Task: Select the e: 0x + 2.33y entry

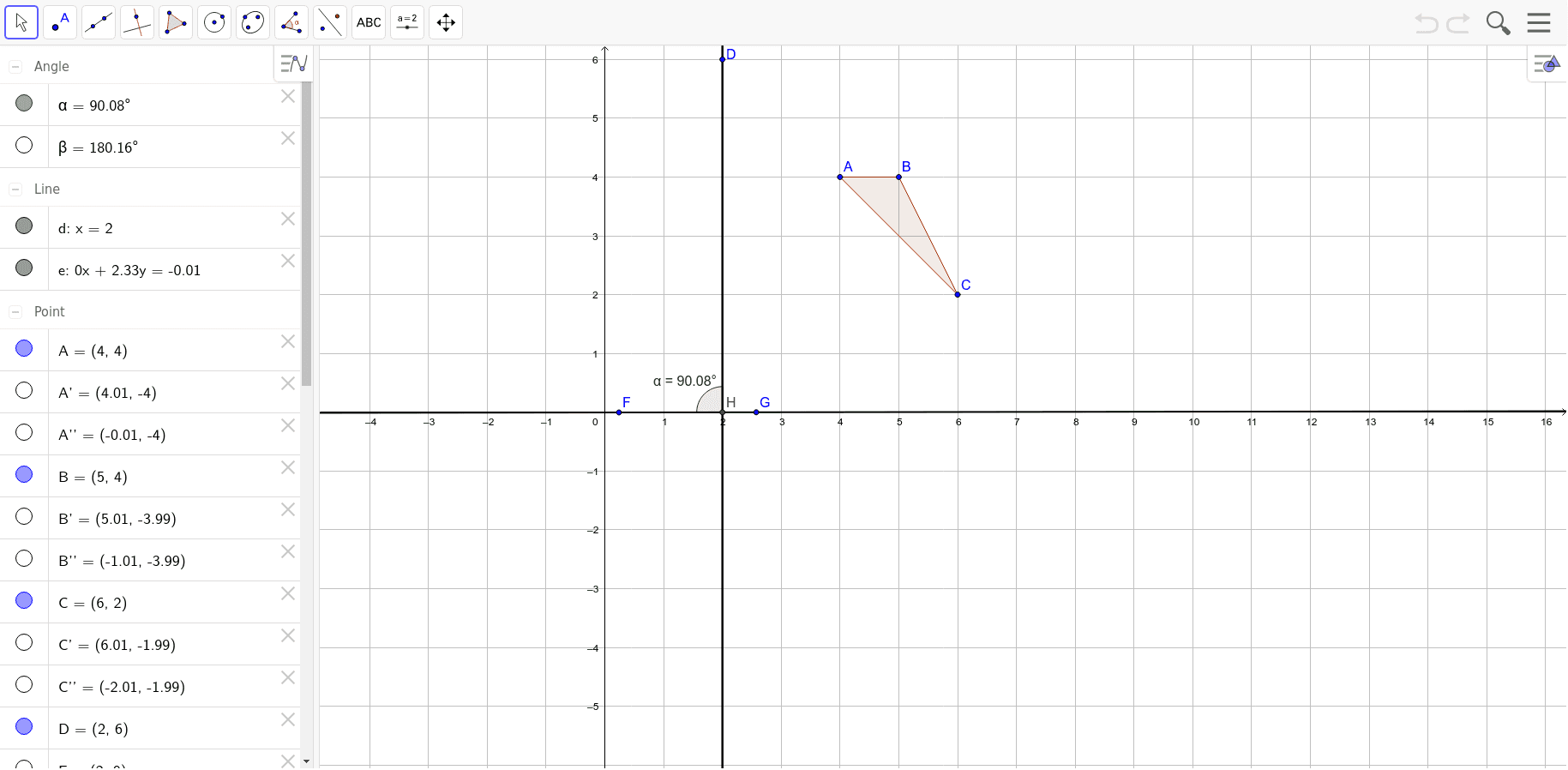Action: click(150, 270)
